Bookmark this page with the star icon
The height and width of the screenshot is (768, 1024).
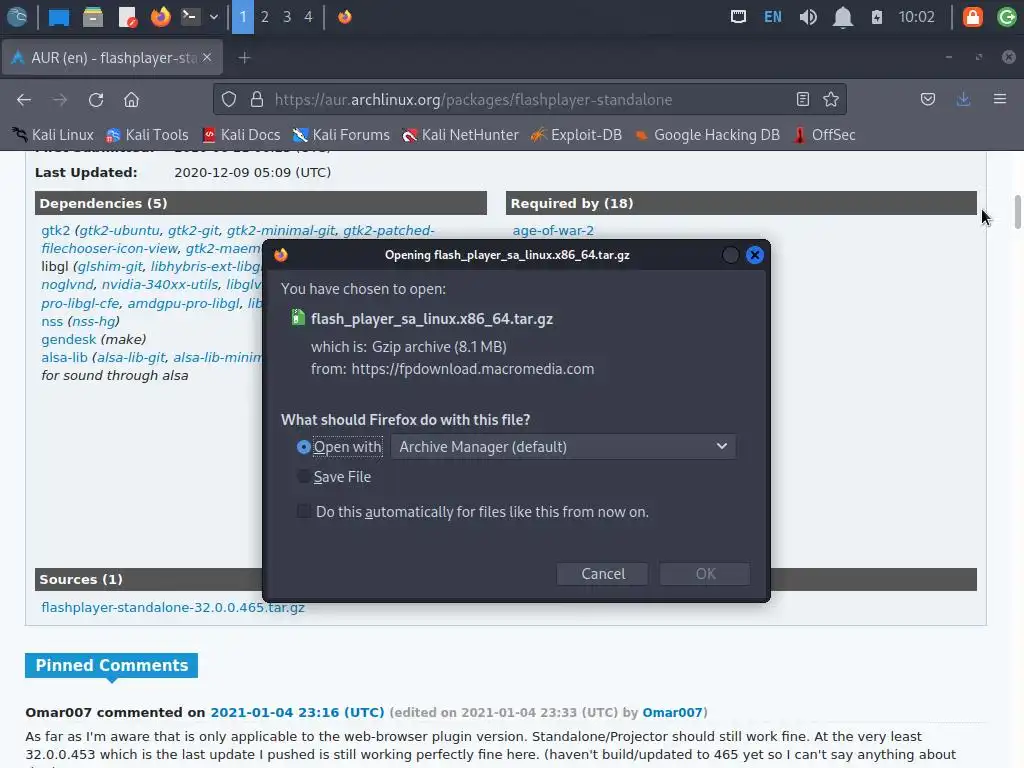[831, 99]
